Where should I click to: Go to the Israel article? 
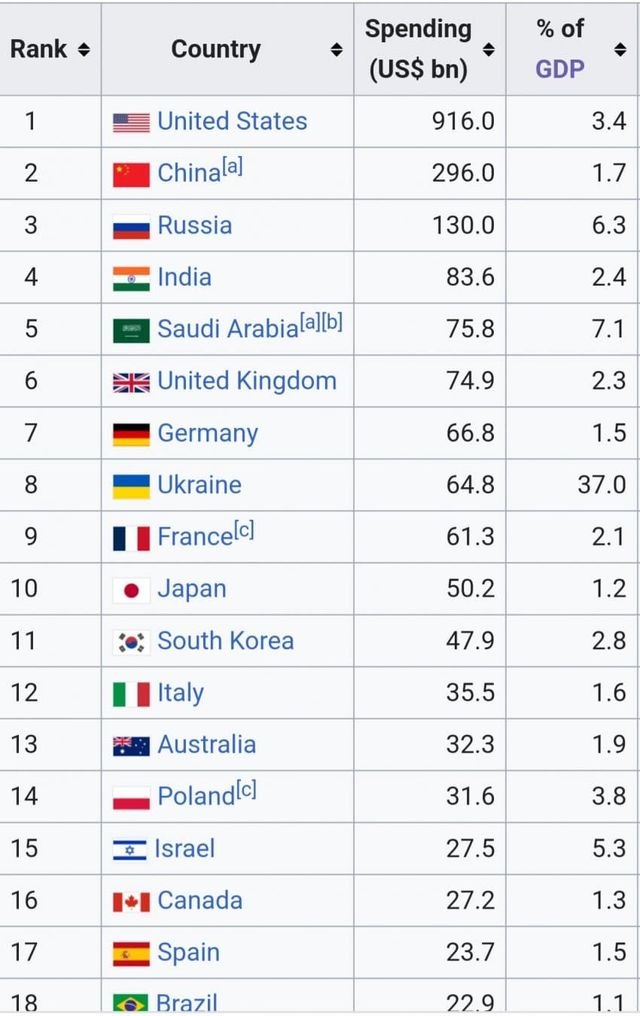pyautogui.click(x=185, y=849)
